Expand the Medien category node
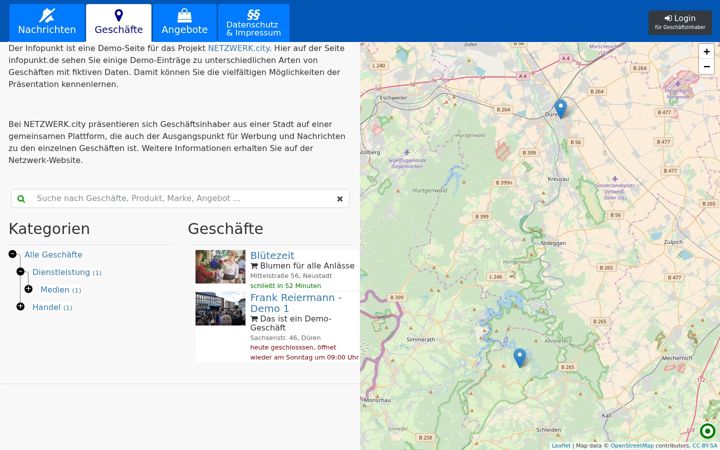 coord(28,289)
